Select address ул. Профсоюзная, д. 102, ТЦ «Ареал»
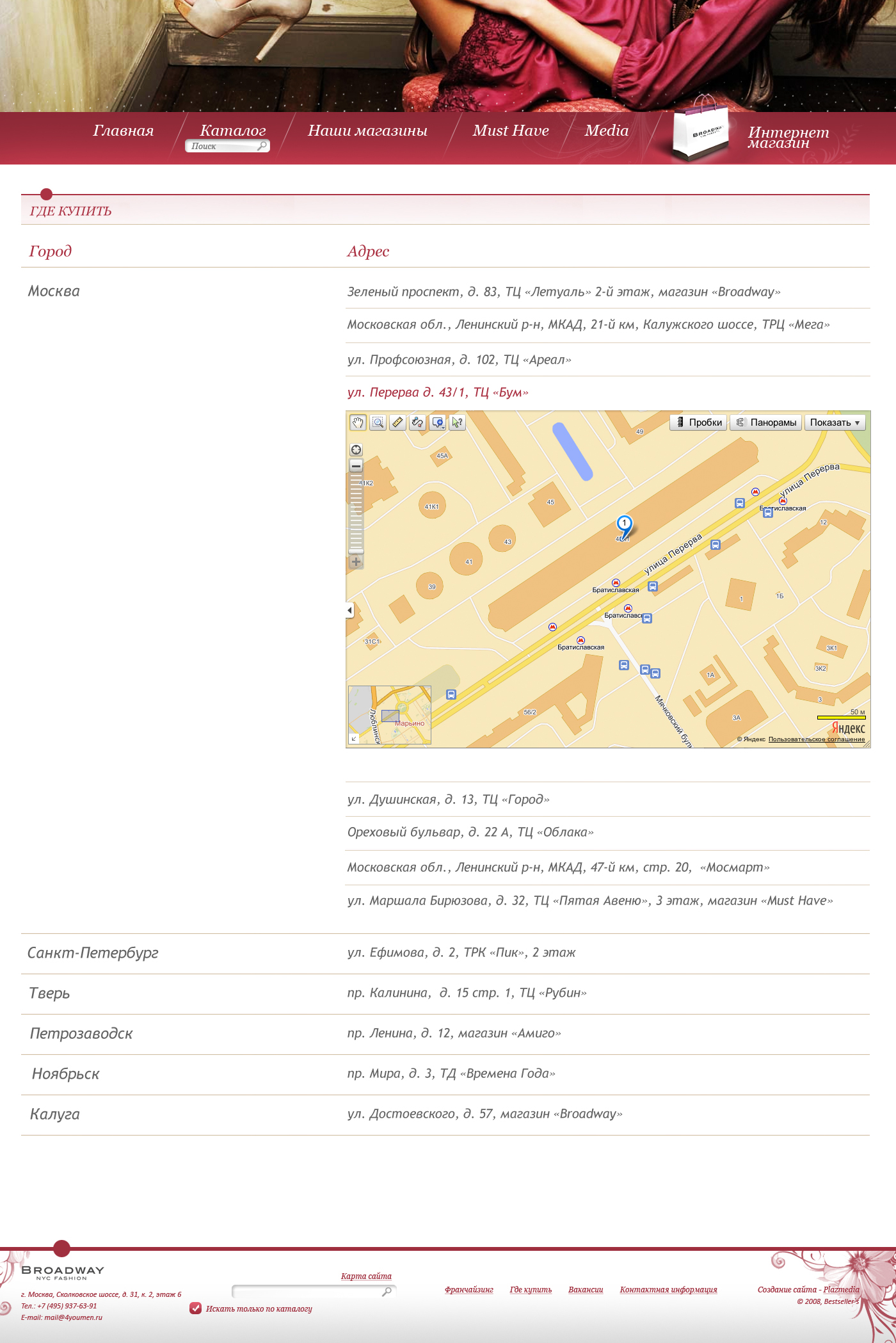896x1343 pixels. [x=459, y=360]
